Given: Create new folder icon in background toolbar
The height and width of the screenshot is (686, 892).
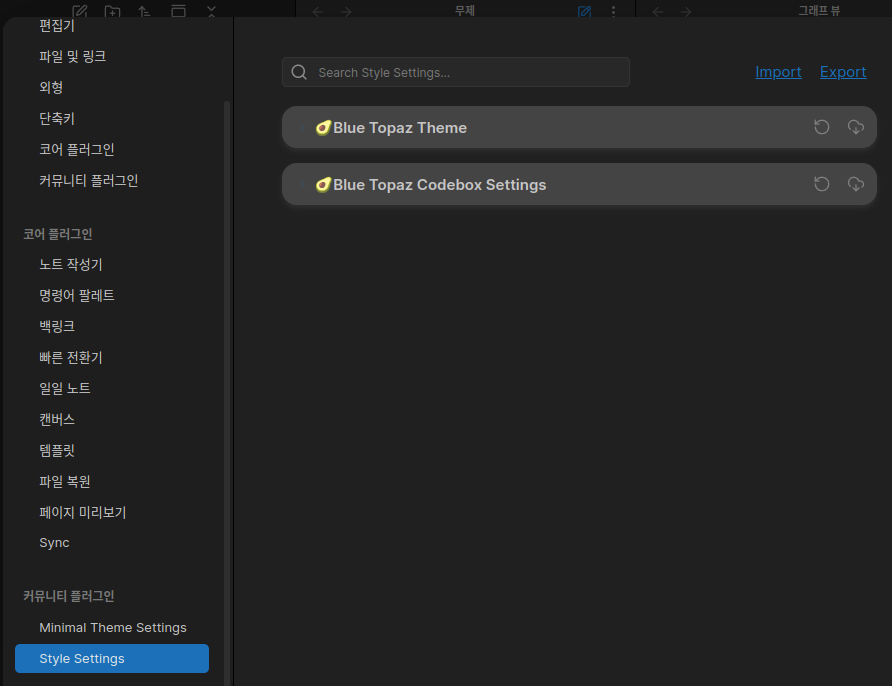Looking at the screenshot, I should click(x=112, y=11).
